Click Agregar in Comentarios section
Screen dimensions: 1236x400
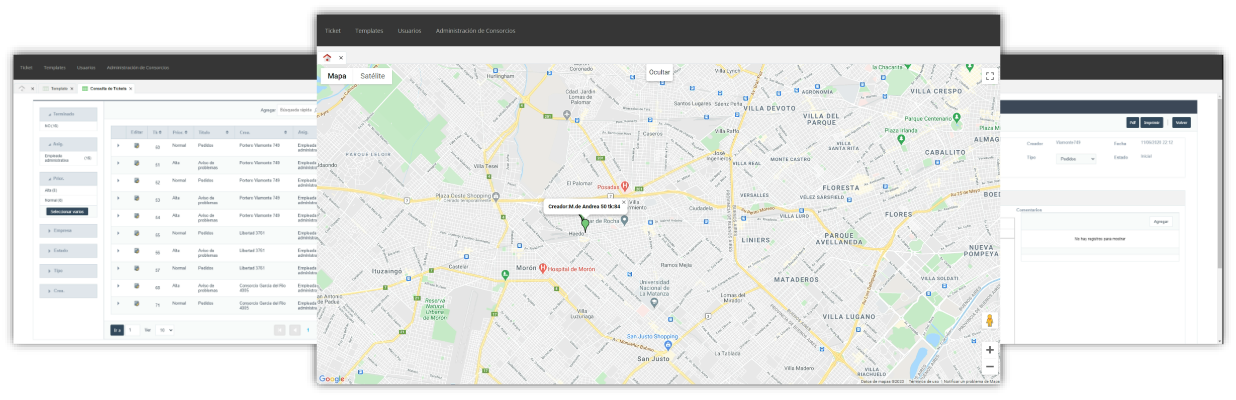(x=1161, y=221)
